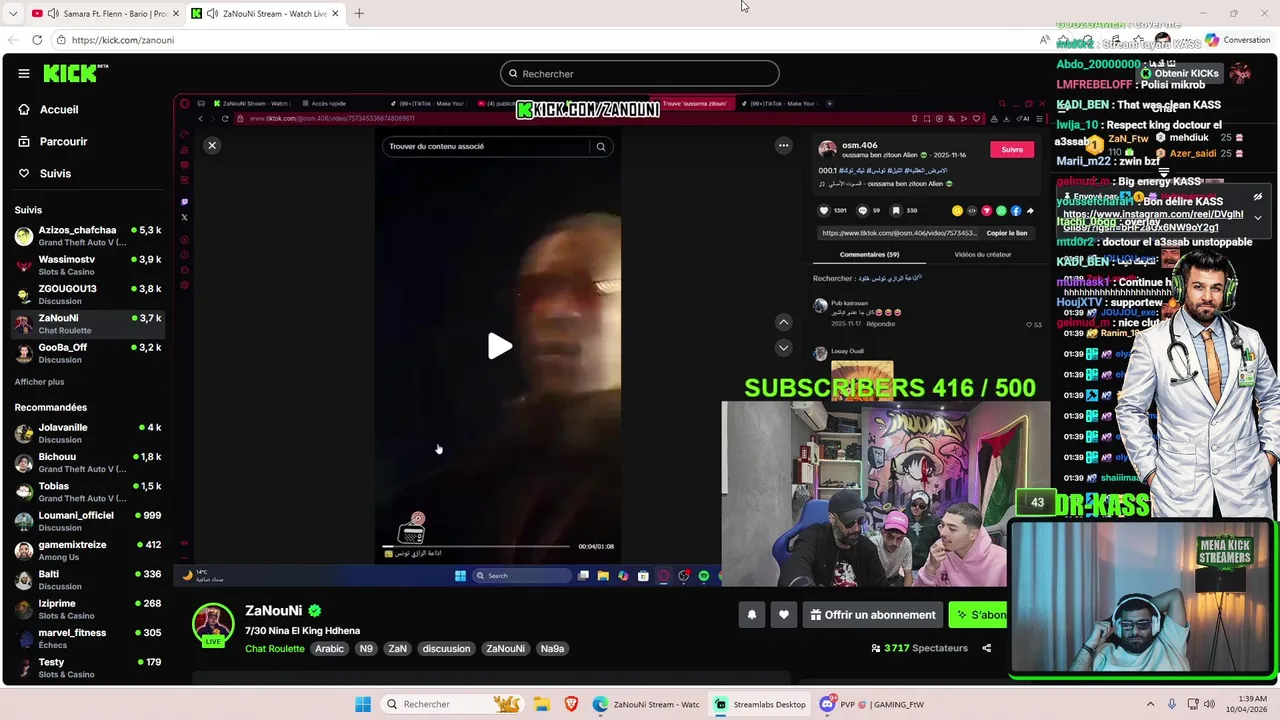Select the Na9a tag
Image resolution: width=1280 pixels, height=720 pixels.
(x=552, y=649)
